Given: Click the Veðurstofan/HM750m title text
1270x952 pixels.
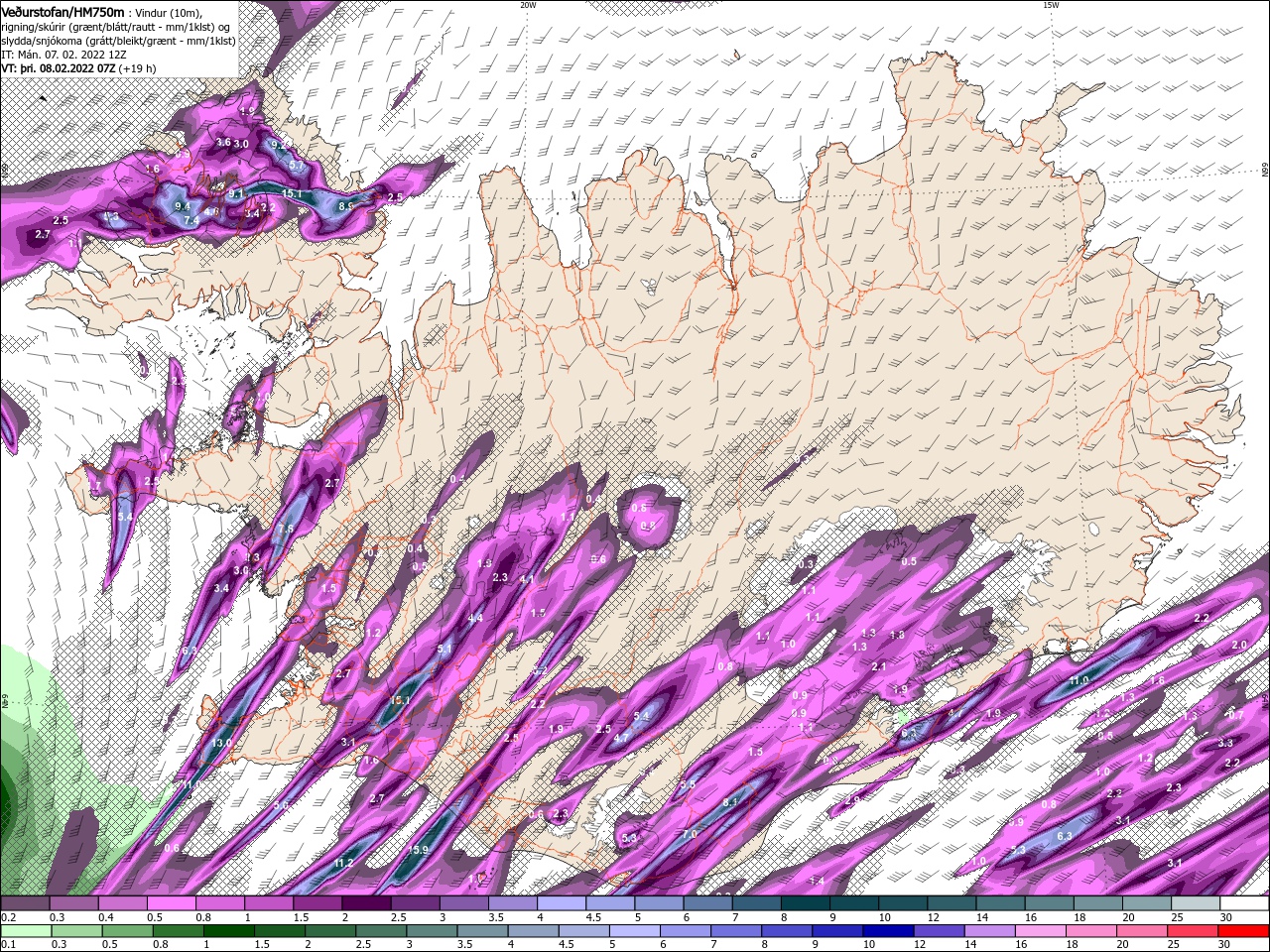Looking at the screenshot, I should click(63, 11).
